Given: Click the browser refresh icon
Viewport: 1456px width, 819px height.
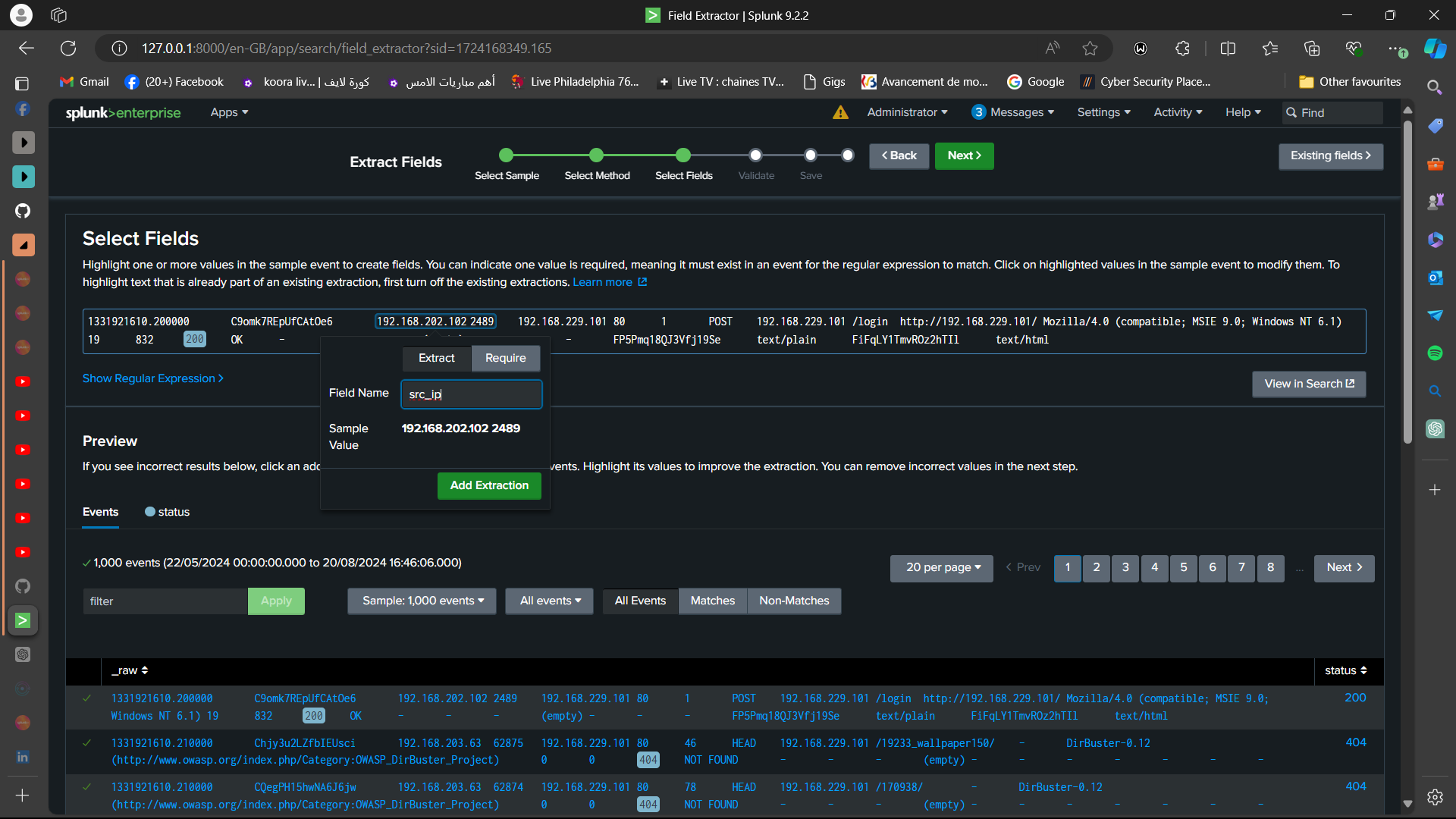Looking at the screenshot, I should coord(68,49).
